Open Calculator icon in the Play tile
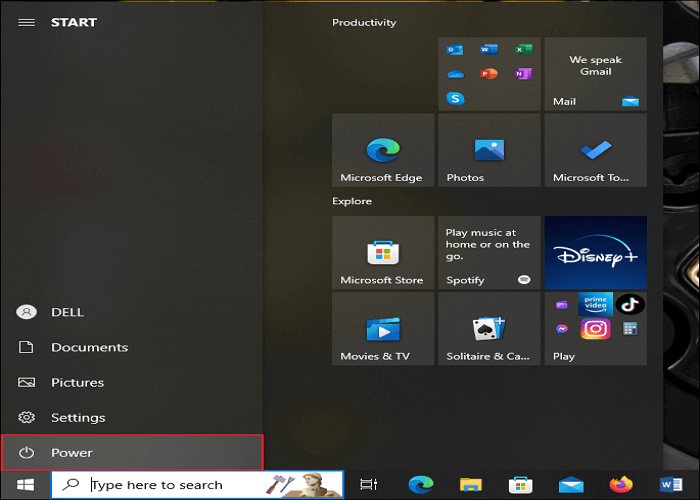The height and width of the screenshot is (500, 700). [x=630, y=329]
